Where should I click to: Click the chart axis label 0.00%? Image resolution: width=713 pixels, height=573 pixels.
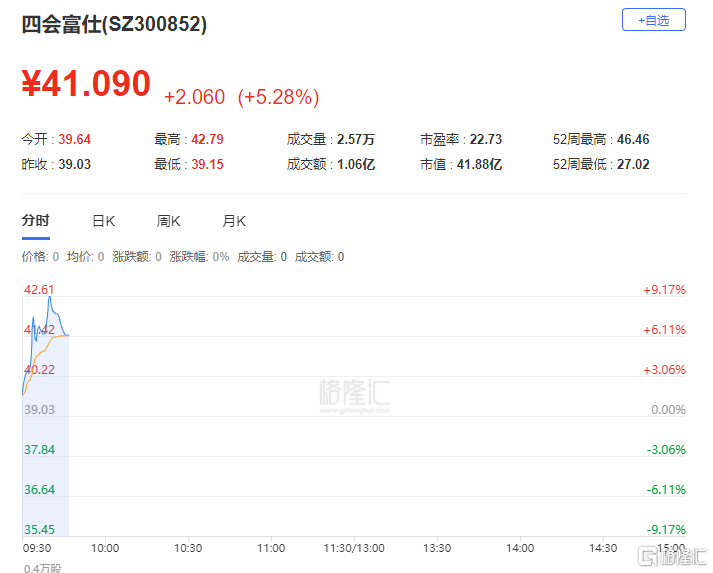pos(668,410)
